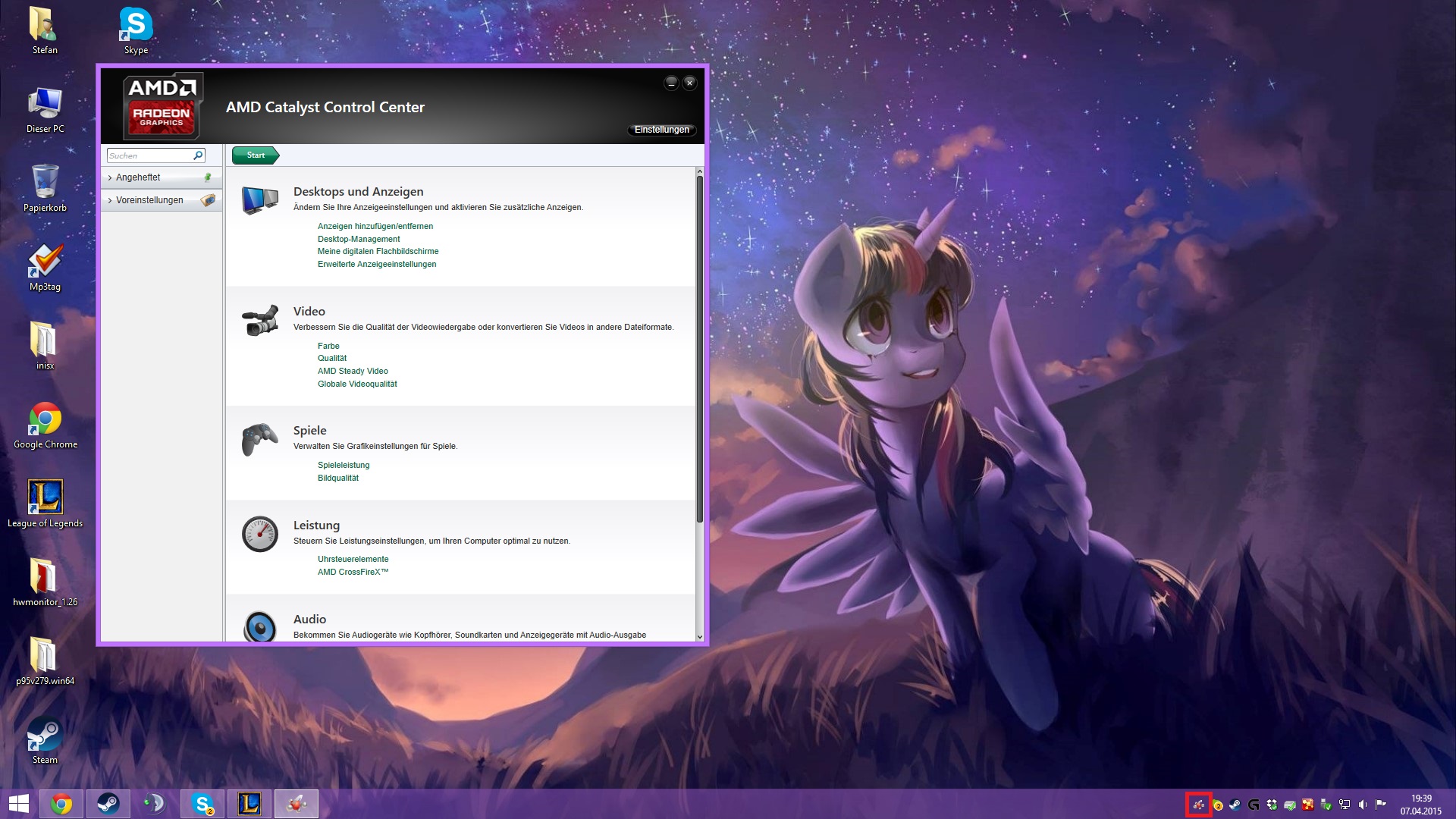Open the network tray icon
1456x819 pixels.
[1345, 805]
